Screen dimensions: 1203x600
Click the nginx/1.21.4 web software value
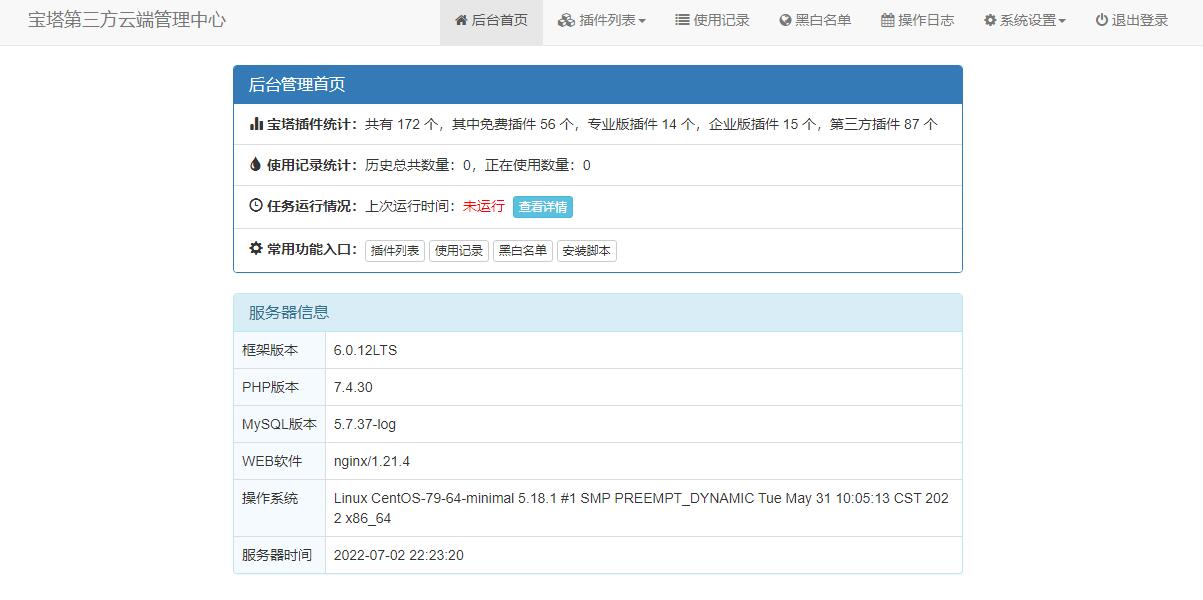pos(372,461)
